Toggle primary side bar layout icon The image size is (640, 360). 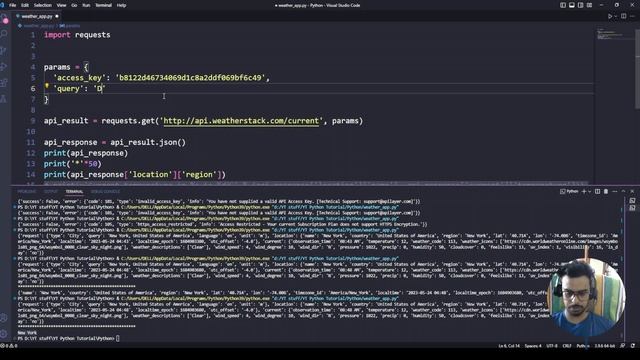click(x=563, y=5)
